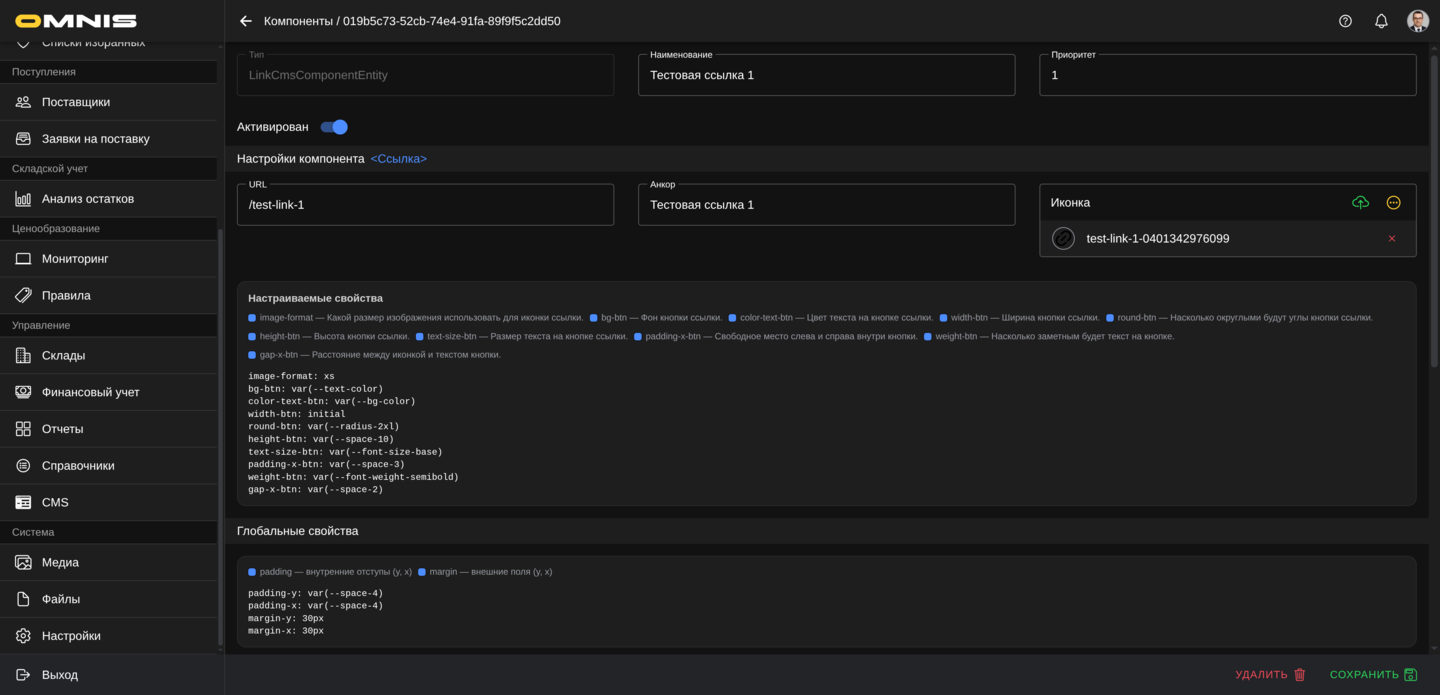Click the Настройки gear menu item
The width and height of the screenshot is (1440, 695).
(71, 636)
